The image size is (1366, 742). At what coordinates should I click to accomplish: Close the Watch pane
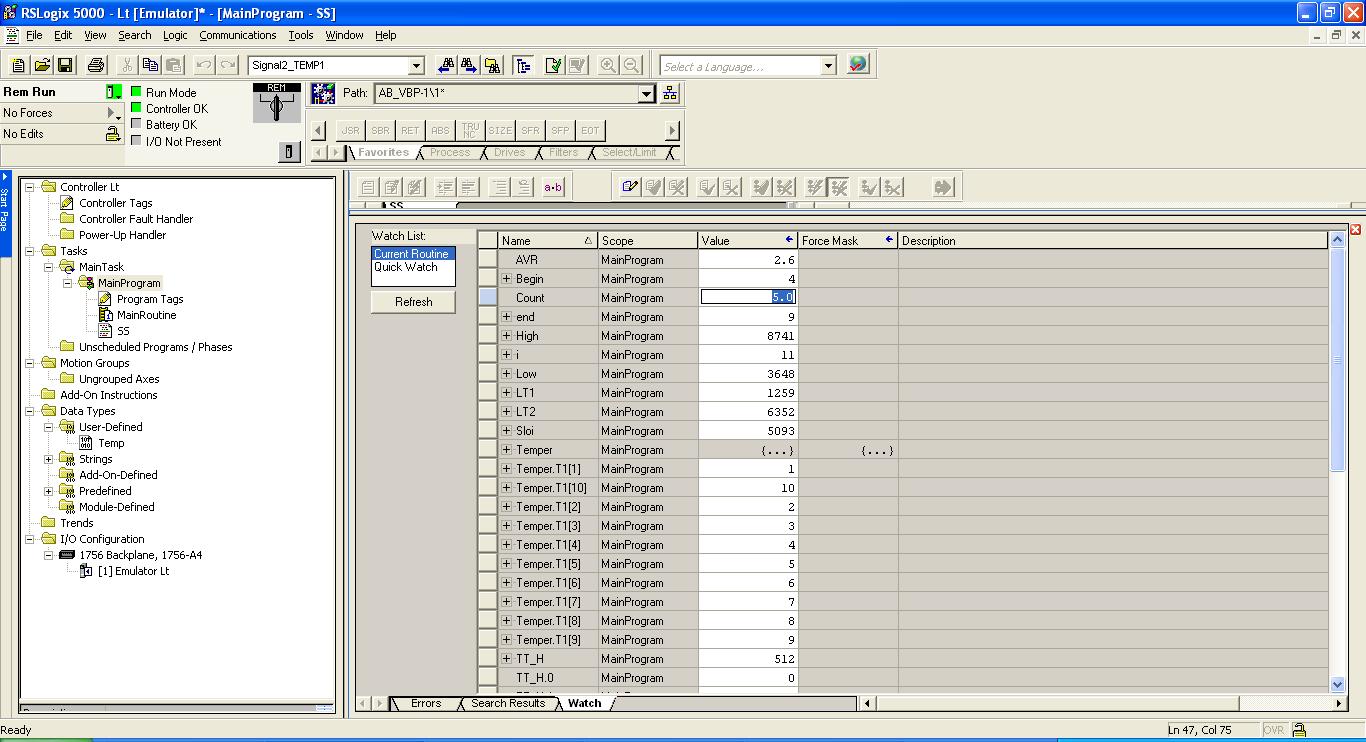point(1356,230)
